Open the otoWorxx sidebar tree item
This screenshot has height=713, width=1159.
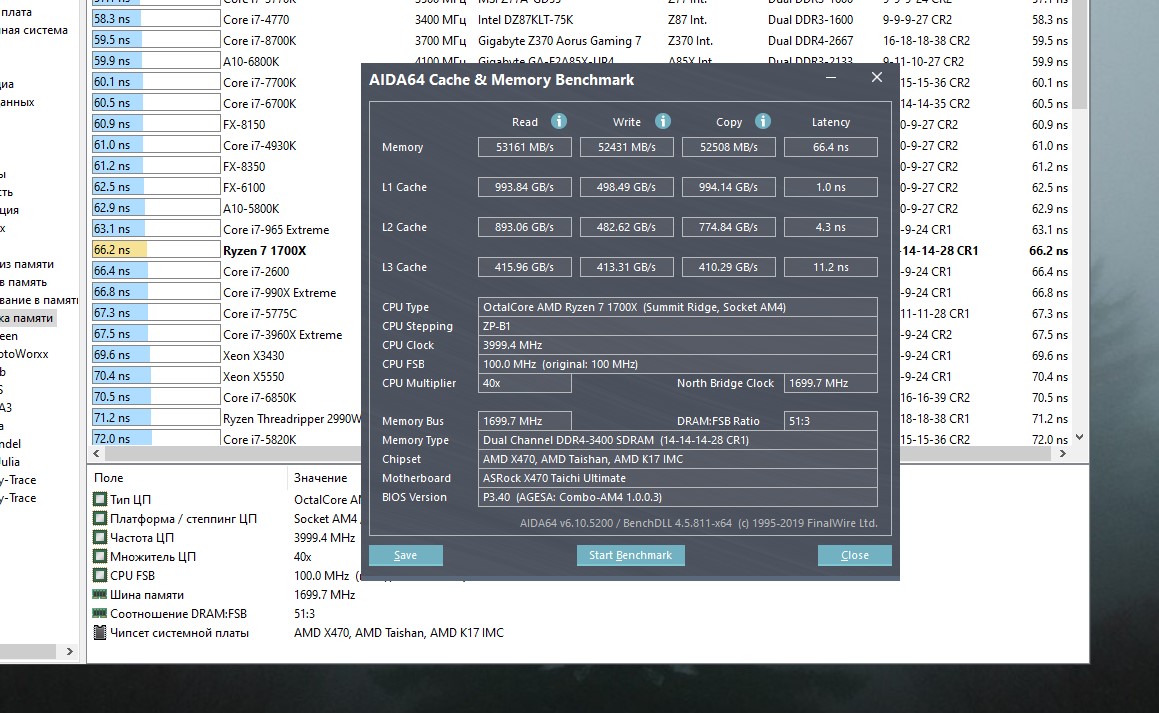click(24, 354)
